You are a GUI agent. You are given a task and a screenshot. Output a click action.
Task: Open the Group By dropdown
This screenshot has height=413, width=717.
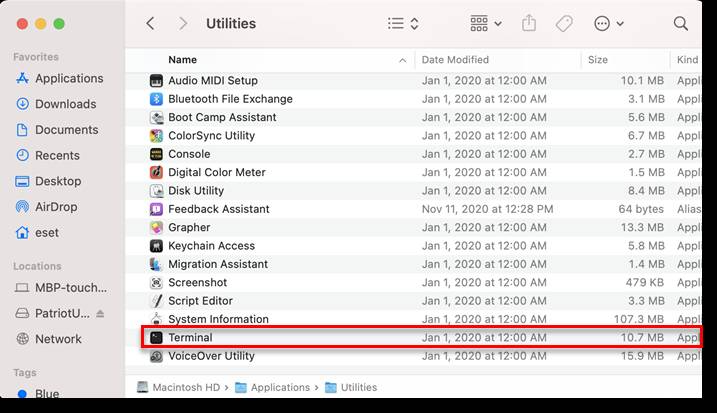(x=486, y=23)
